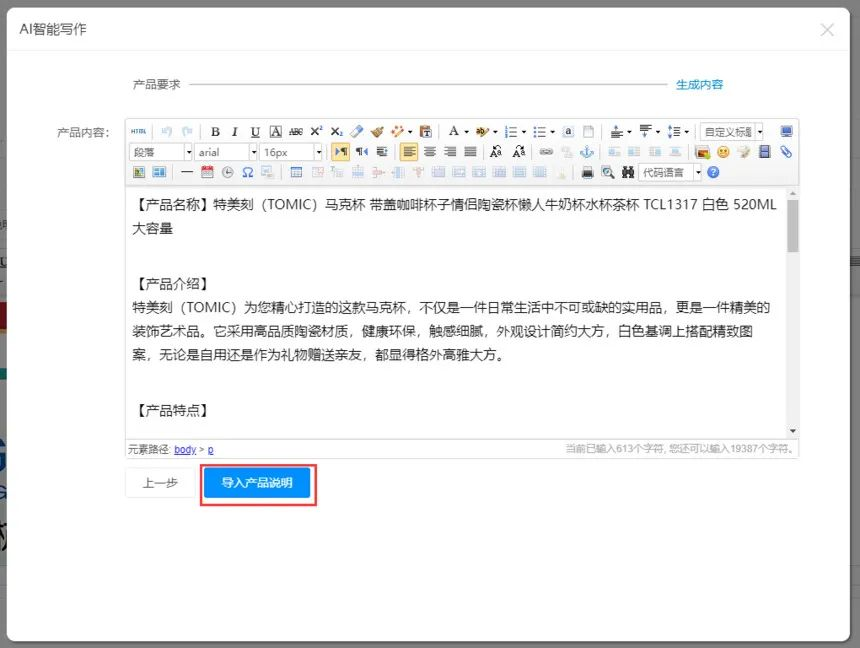
Task: Click the clear document icon
Action: tap(589, 132)
